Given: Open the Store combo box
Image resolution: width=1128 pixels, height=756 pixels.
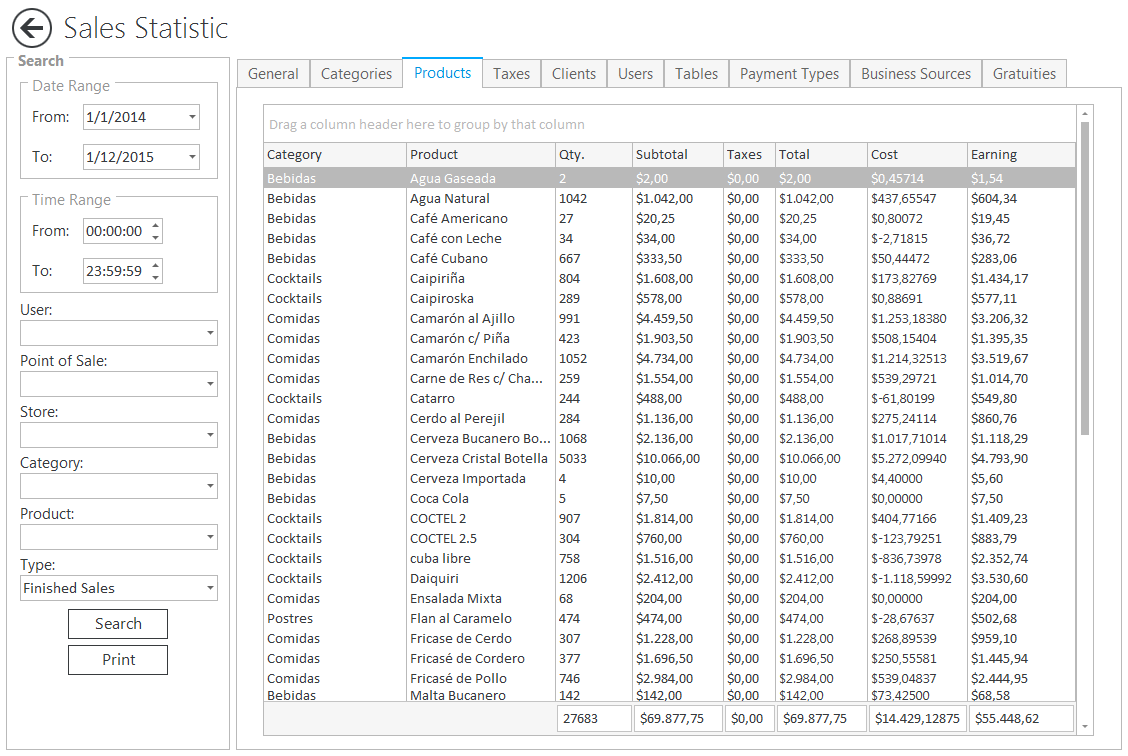Looking at the screenshot, I should pos(209,435).
